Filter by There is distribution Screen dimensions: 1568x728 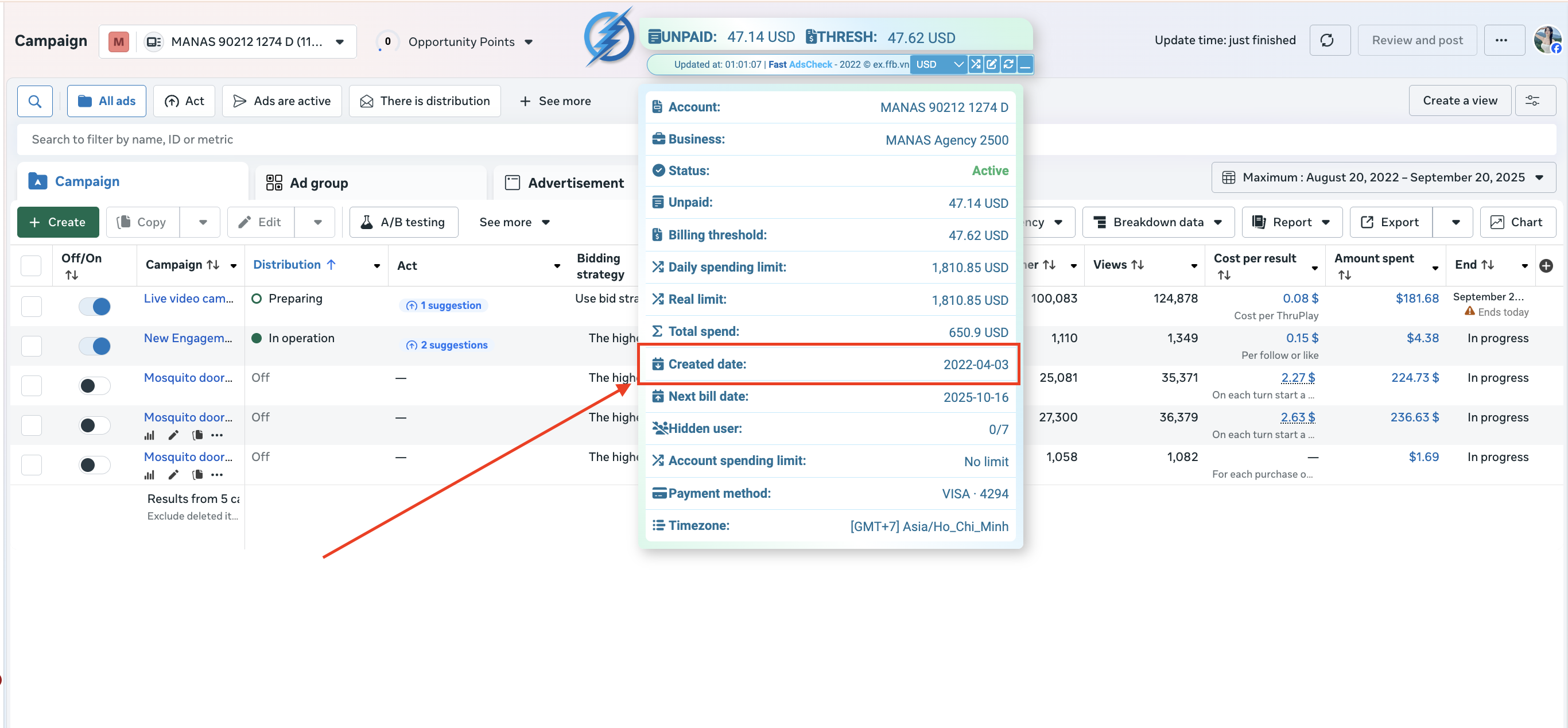click(x=425, y=101)
